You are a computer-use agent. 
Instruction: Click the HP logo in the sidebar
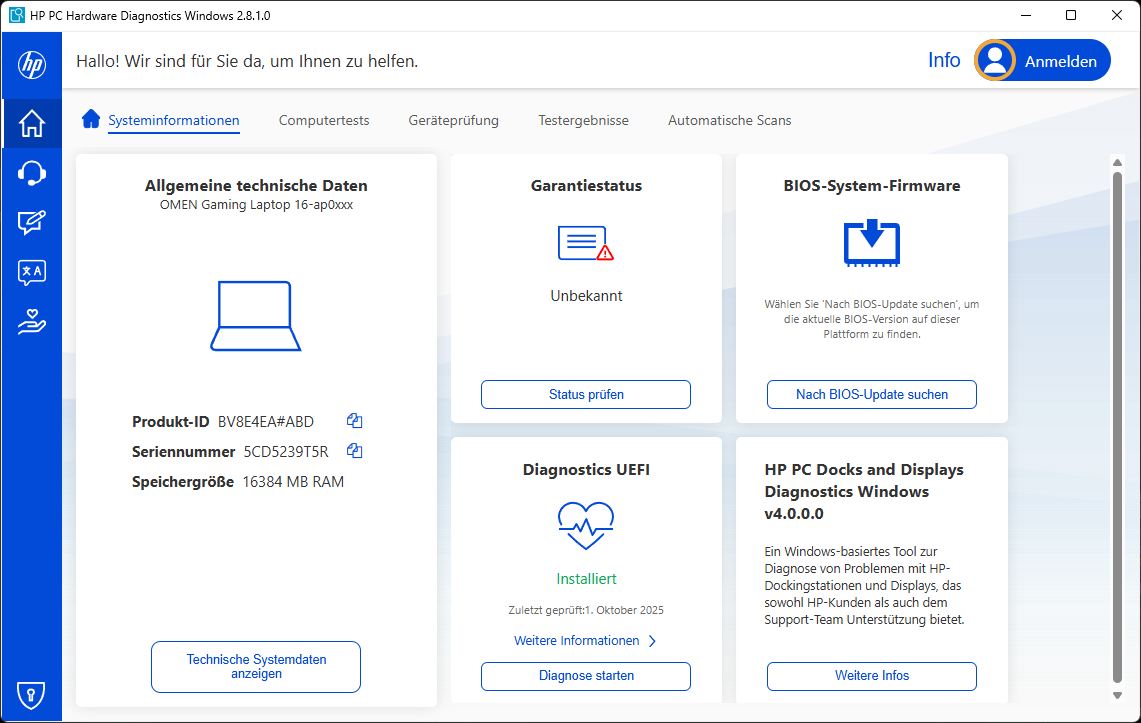tap(32, 66)
